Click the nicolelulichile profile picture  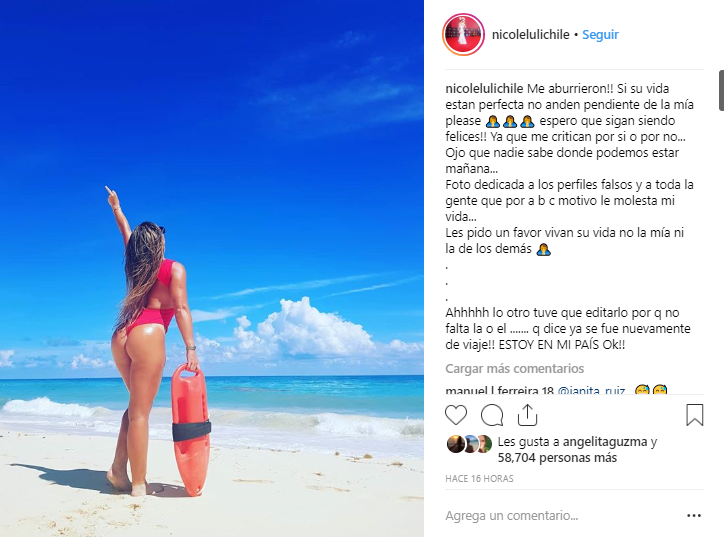(463, 35)
